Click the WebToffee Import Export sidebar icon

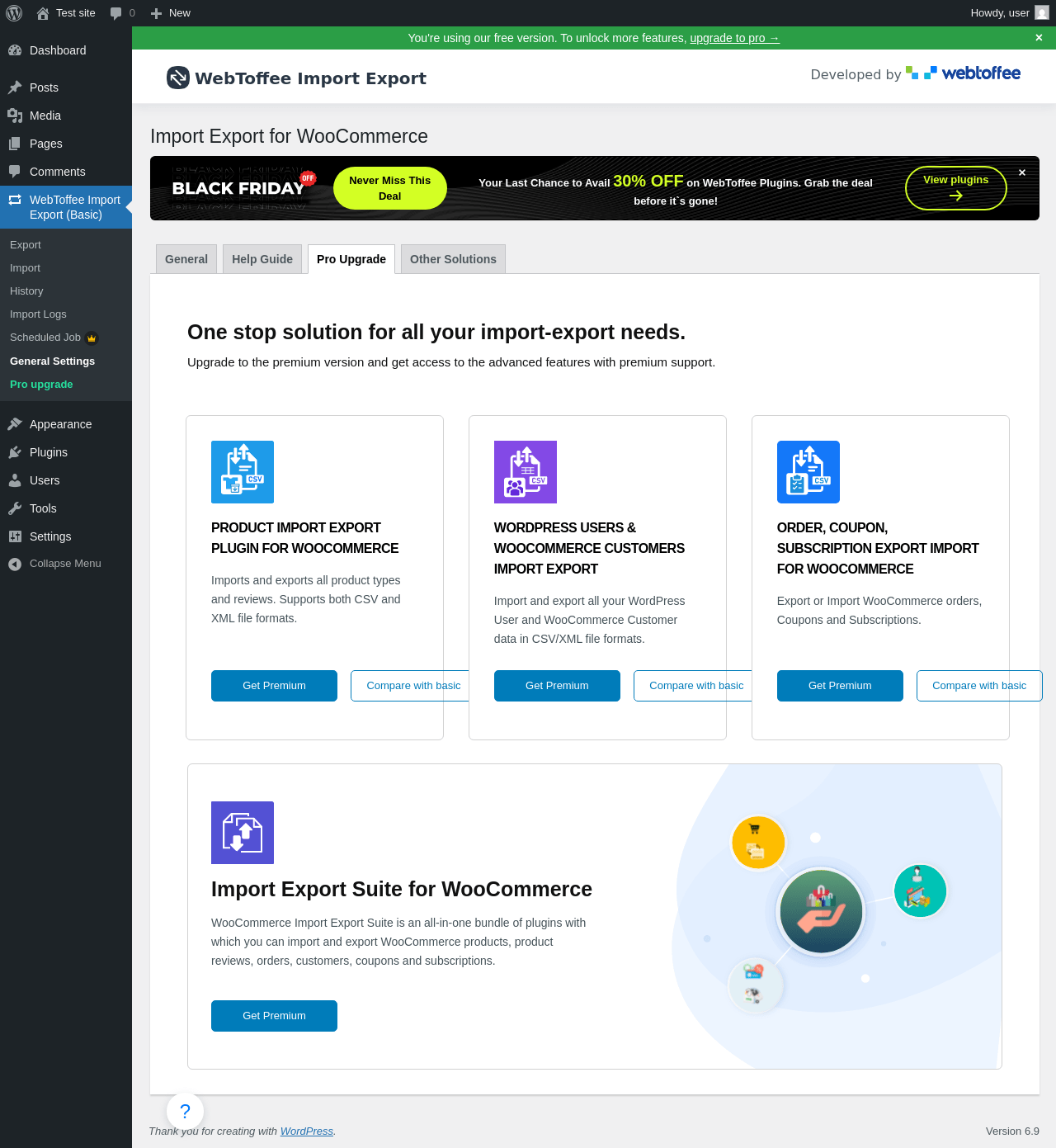click(x=15, y=200)
